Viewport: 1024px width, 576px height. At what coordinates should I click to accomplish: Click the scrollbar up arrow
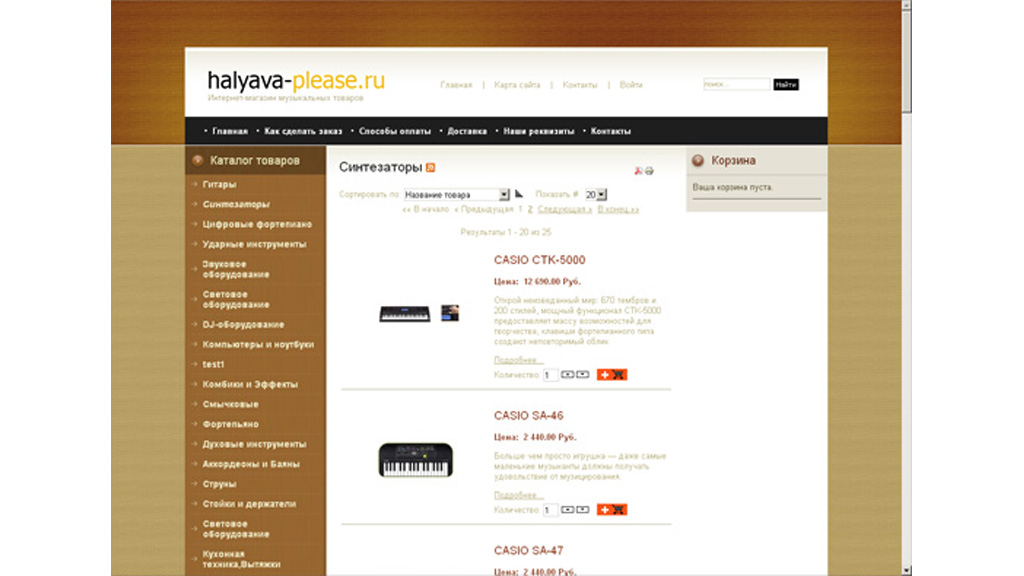coord(906,5)
